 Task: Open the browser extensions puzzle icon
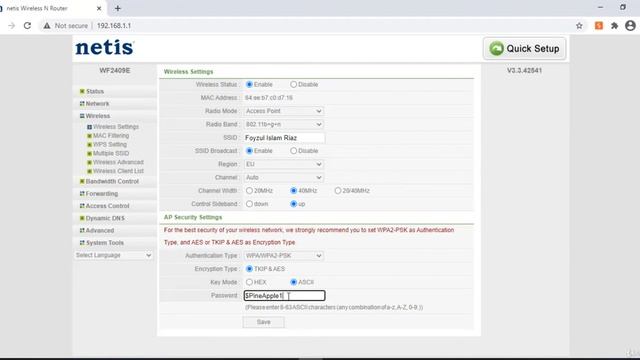(614, 26)
